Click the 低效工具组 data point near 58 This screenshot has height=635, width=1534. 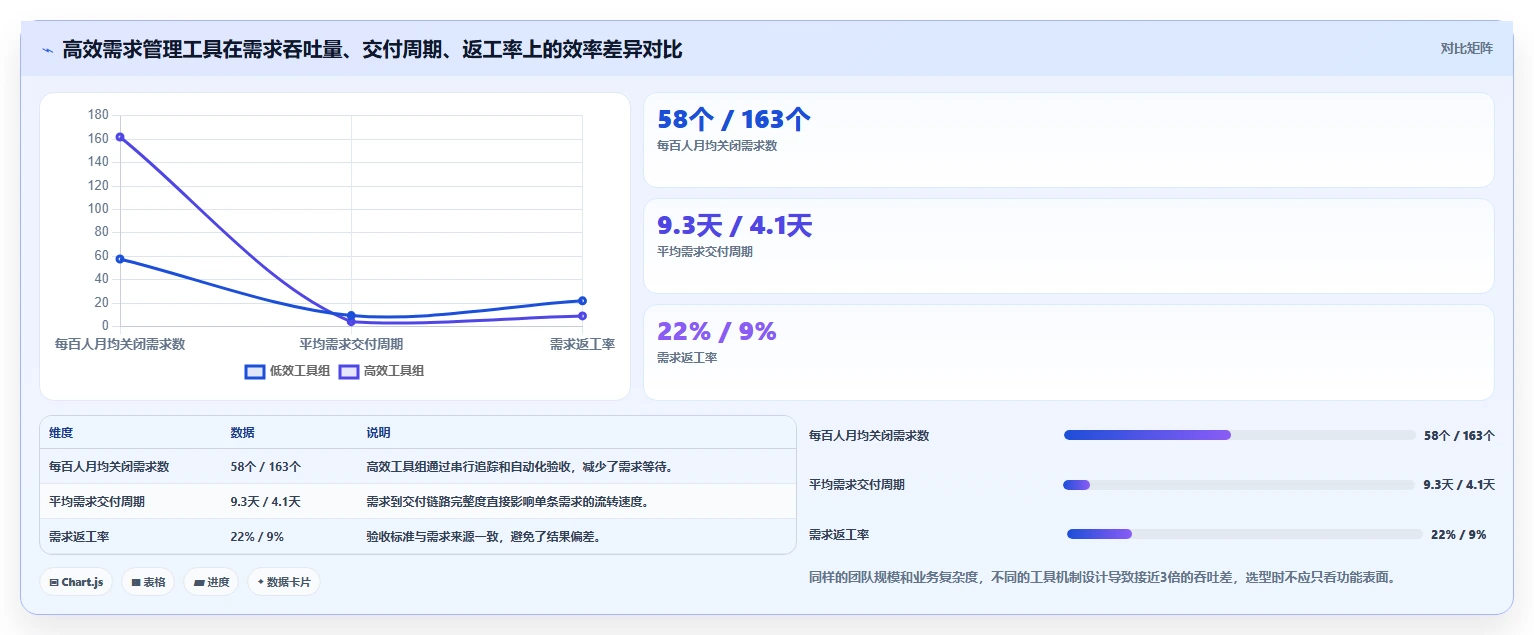click(x=120, y=259)
